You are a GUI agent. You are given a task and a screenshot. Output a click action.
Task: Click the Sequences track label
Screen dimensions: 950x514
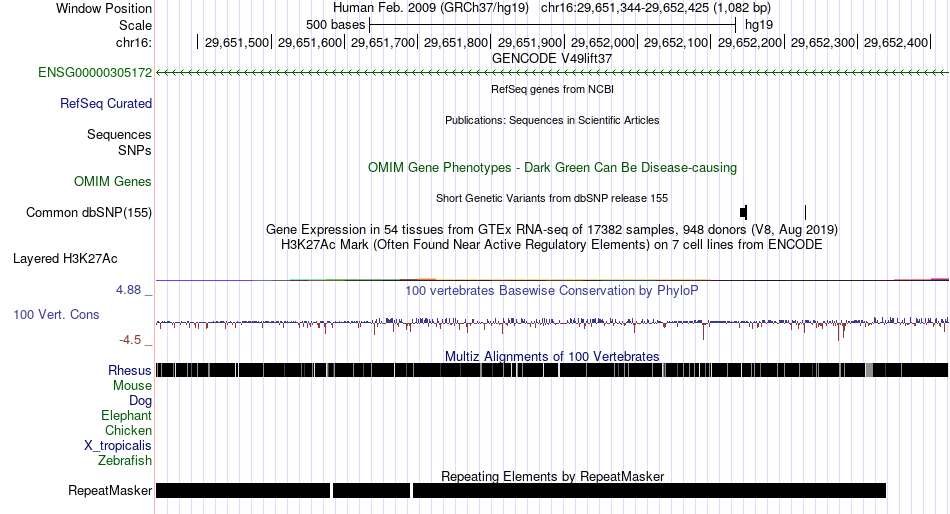(x=119, y=135)
